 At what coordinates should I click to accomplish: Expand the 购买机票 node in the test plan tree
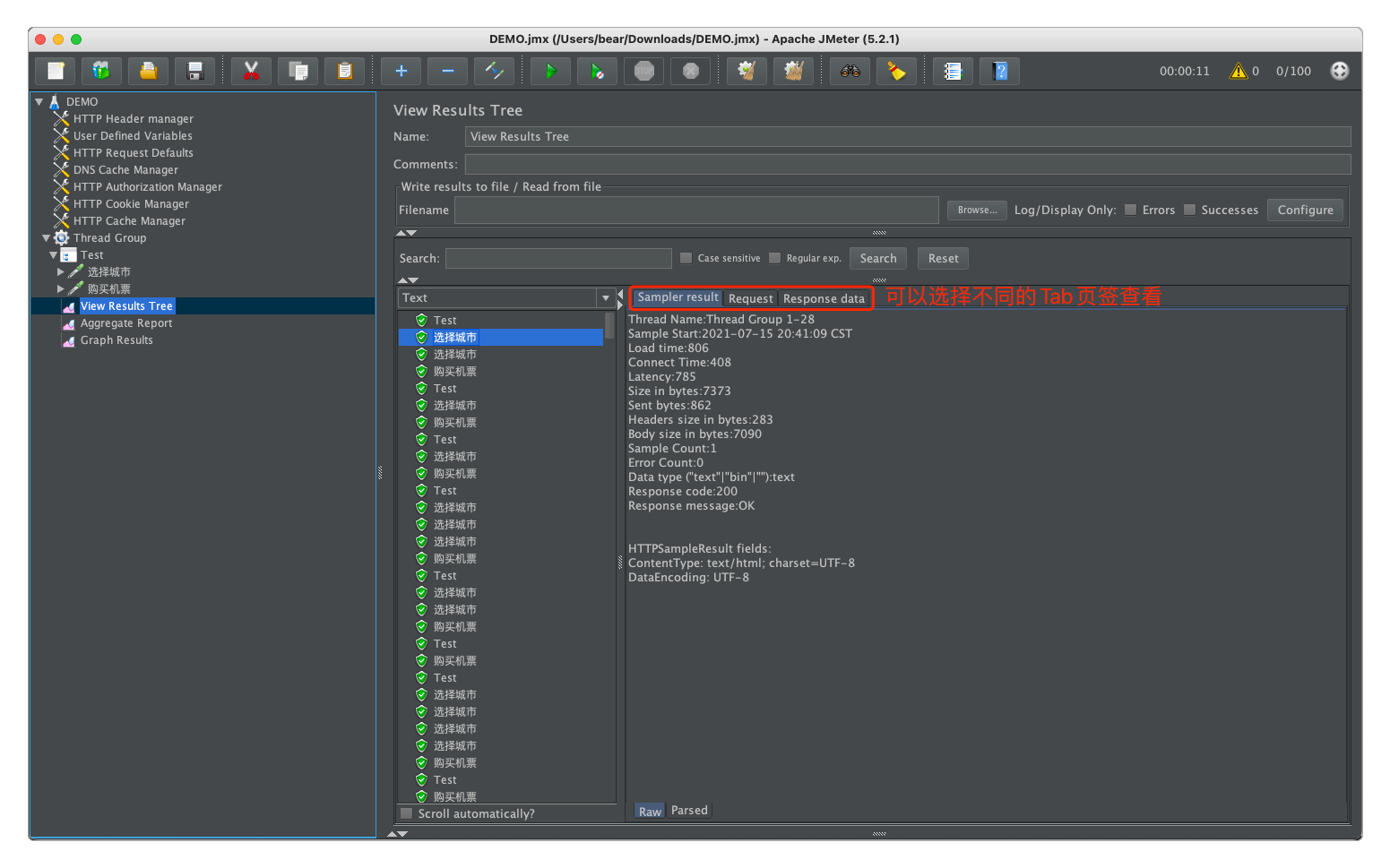tap(61, 288)
